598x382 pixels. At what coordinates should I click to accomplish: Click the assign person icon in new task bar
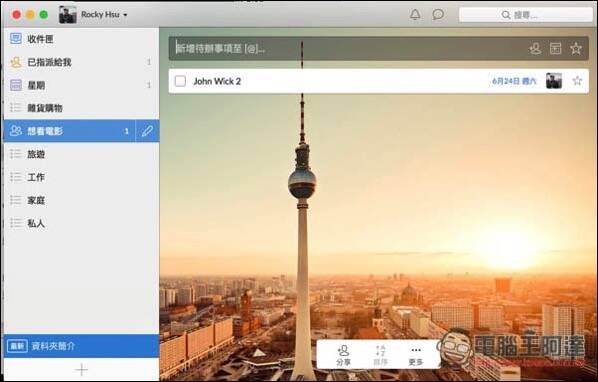[x=535, y=48]
